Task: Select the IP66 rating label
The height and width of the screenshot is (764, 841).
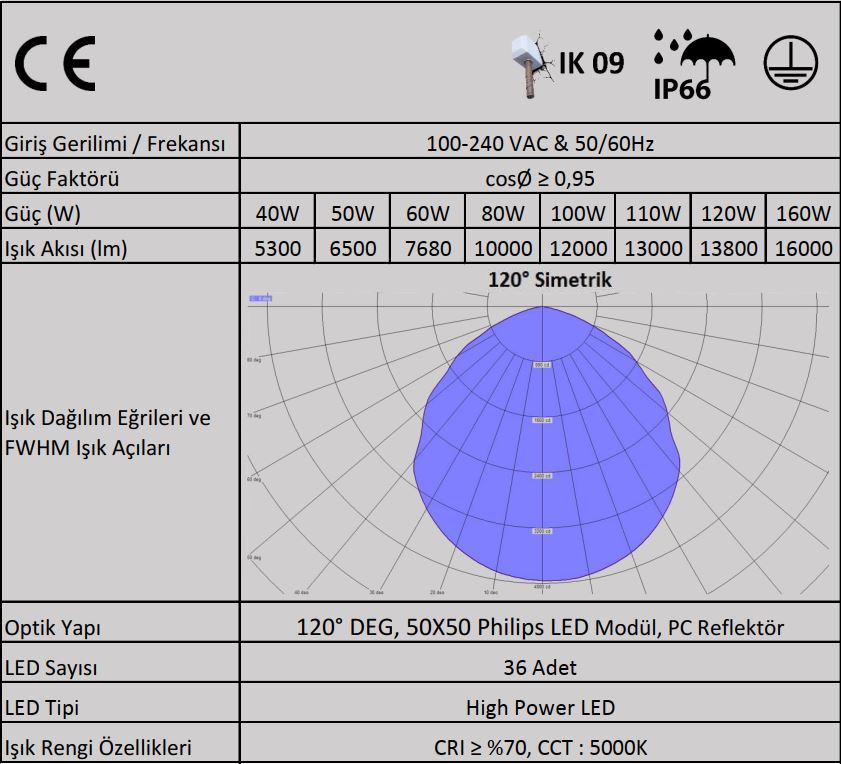Action: pyautogui.click(x=681, y=90)
